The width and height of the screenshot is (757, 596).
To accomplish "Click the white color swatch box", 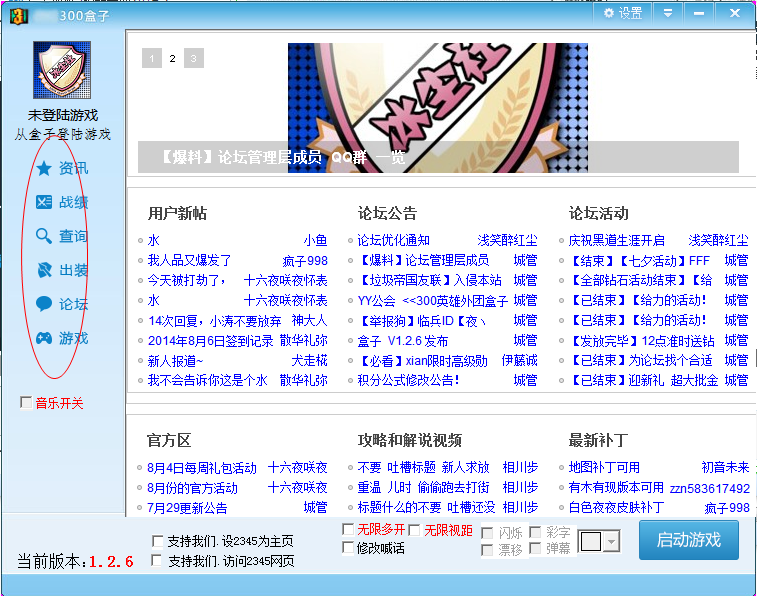I will 591,541.
